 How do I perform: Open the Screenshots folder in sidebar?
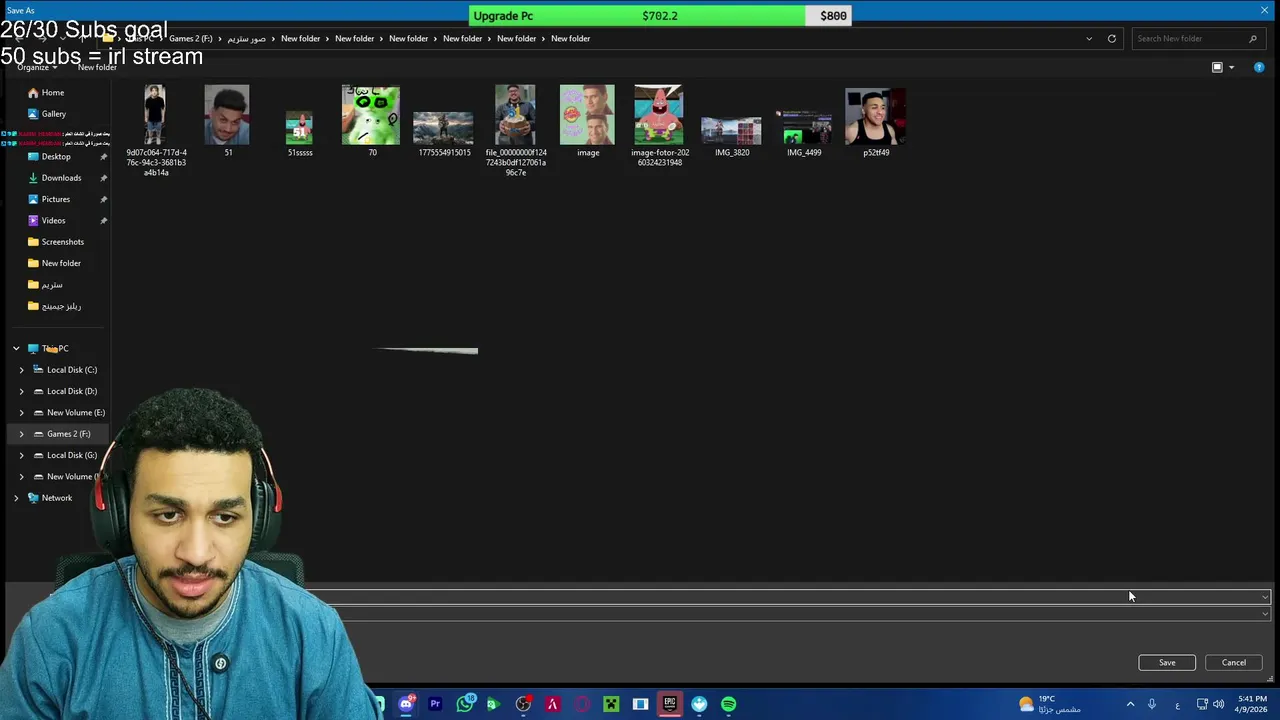(x=62, y=242)
